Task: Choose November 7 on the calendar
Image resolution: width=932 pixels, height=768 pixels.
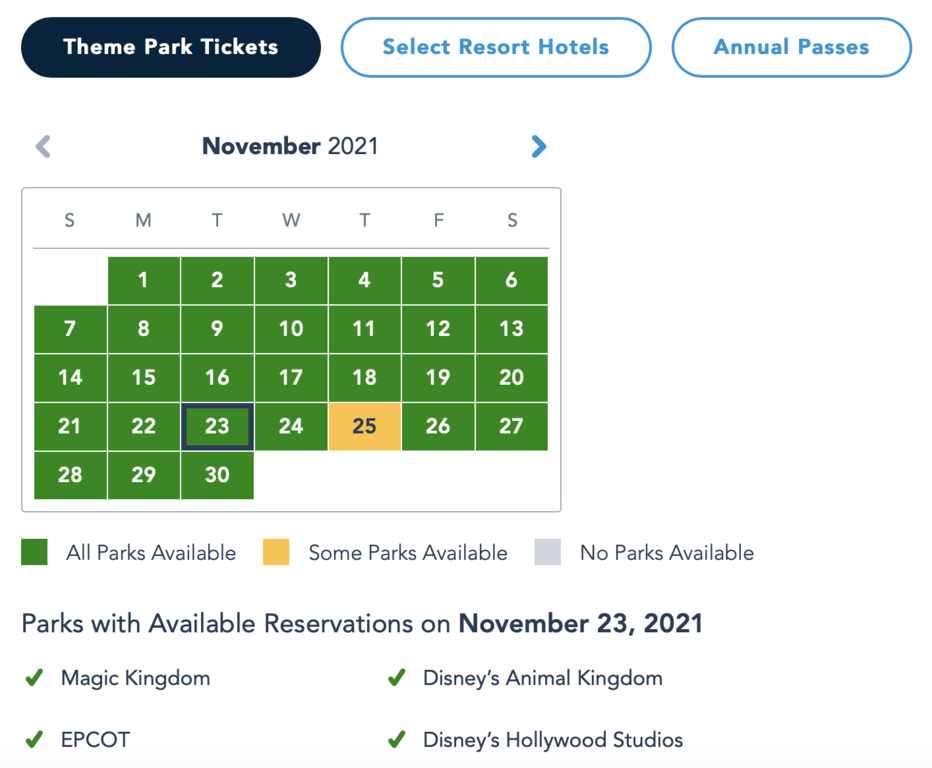Action: coord(70,329)
